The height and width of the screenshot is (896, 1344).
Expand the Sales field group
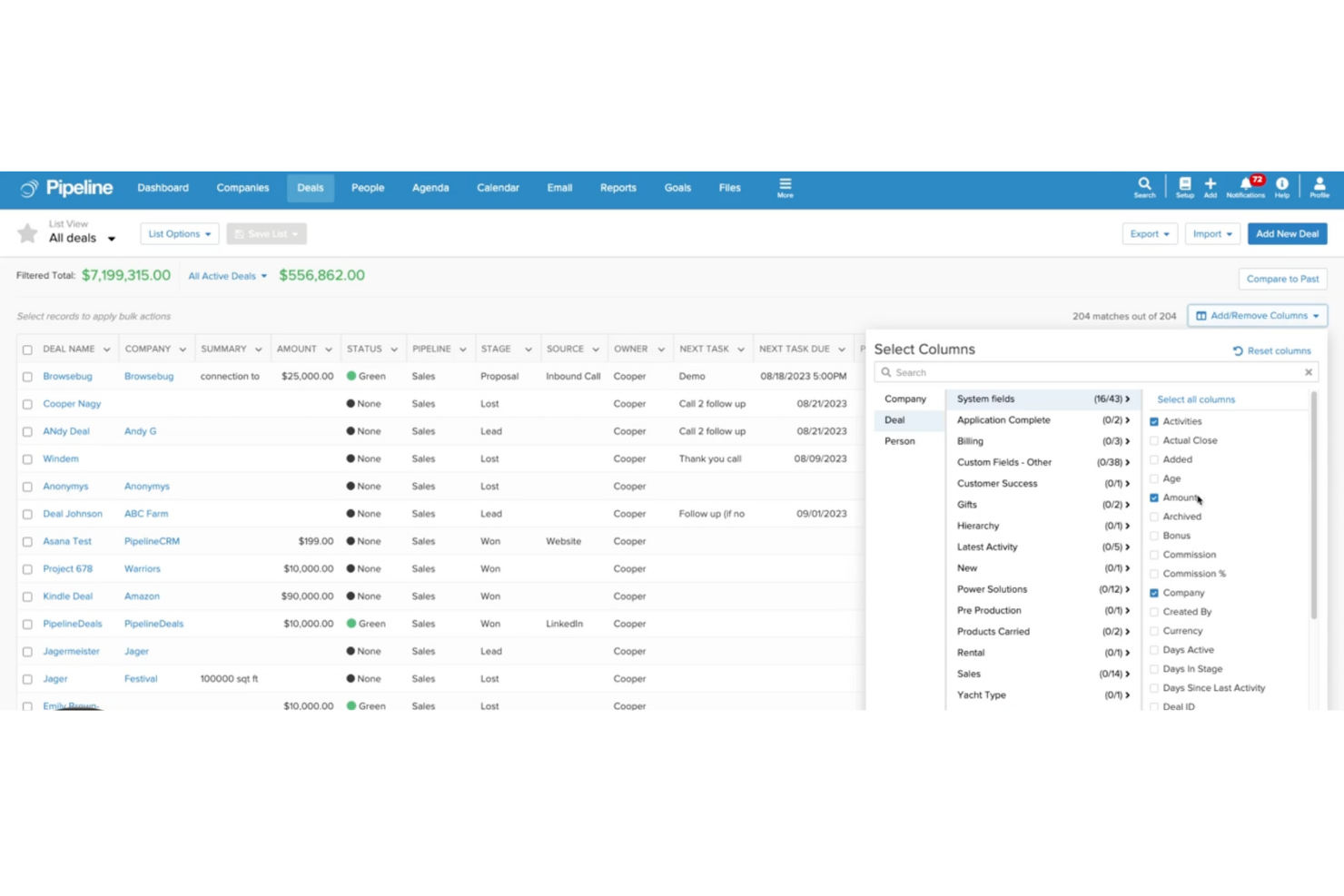coord(1043,674)
